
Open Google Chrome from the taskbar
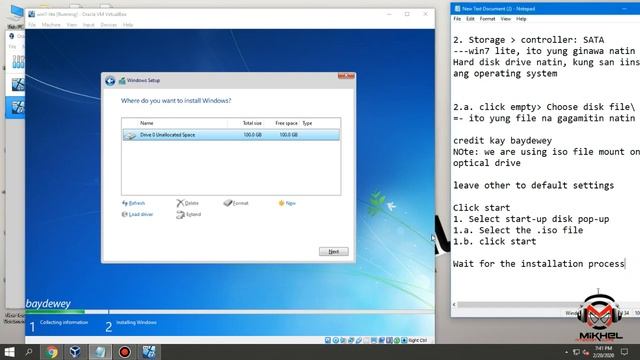pos(51,352)
